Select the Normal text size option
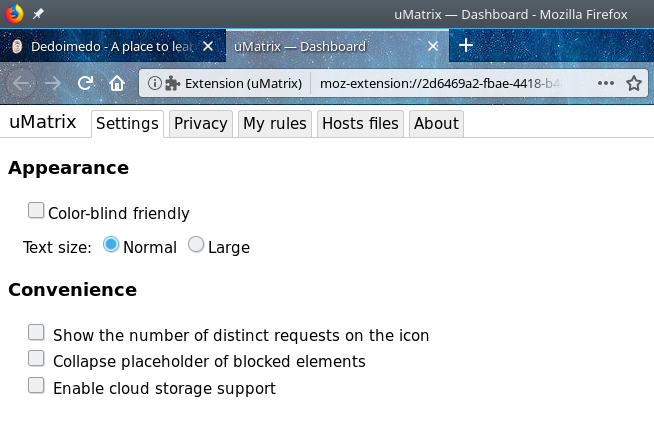 click(111, 244)
